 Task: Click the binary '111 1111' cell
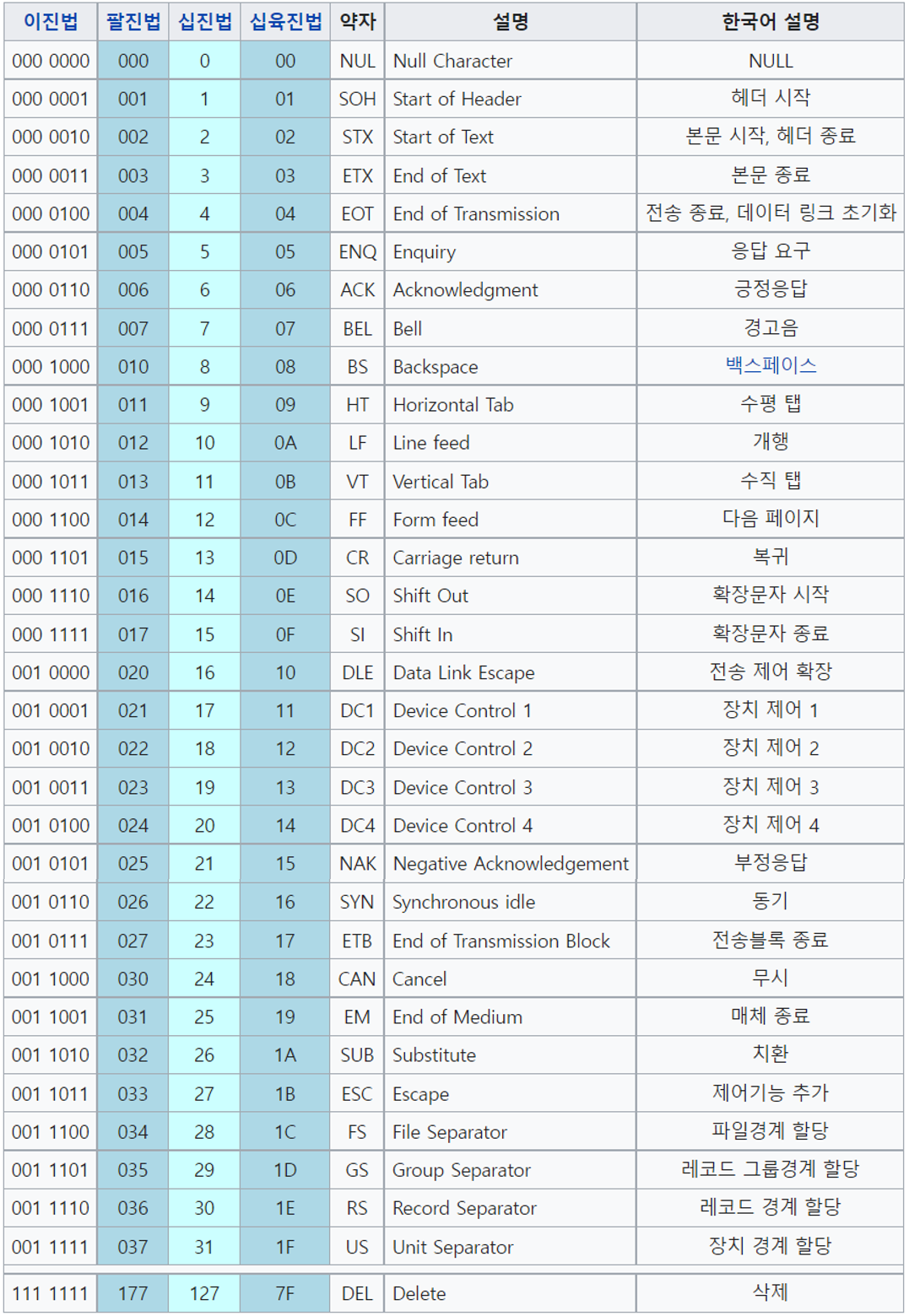click(x=51, y=1292)
